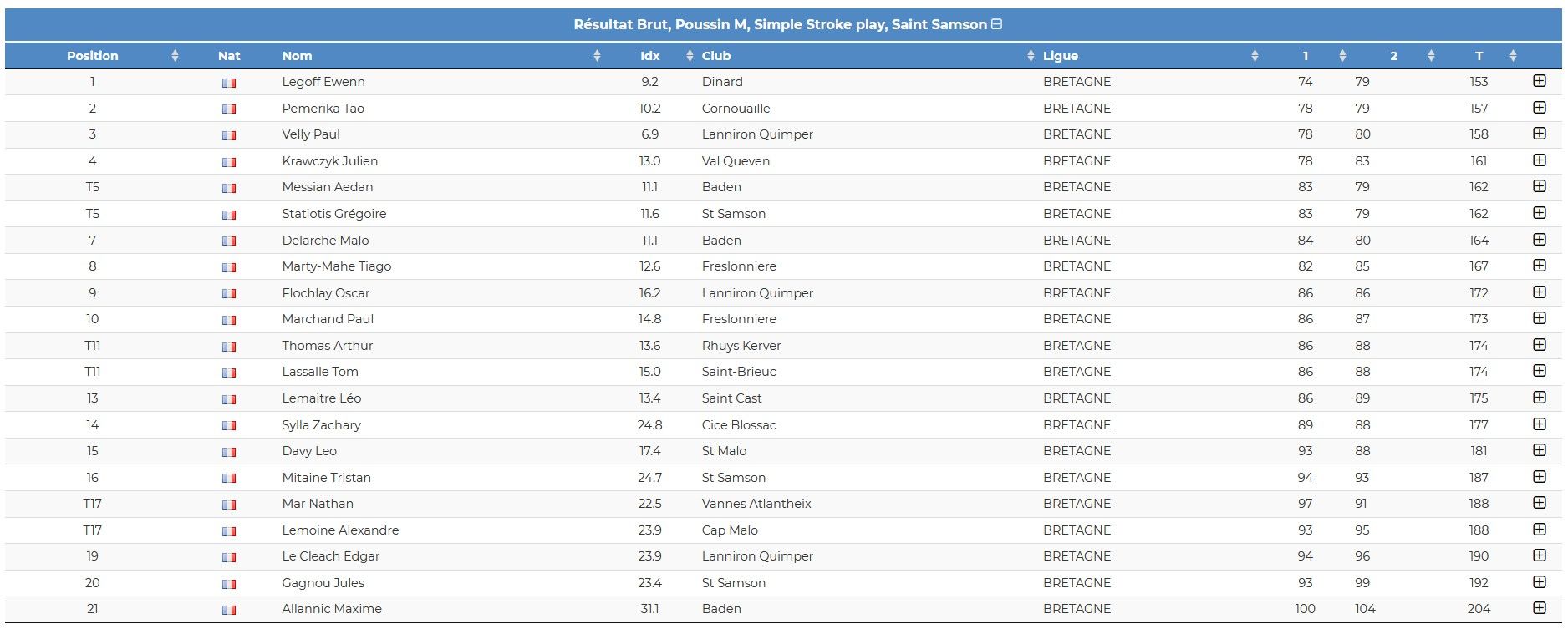Sort by Ligue column arrows
Screen dimensions: 1568x629
[1255, 56]
